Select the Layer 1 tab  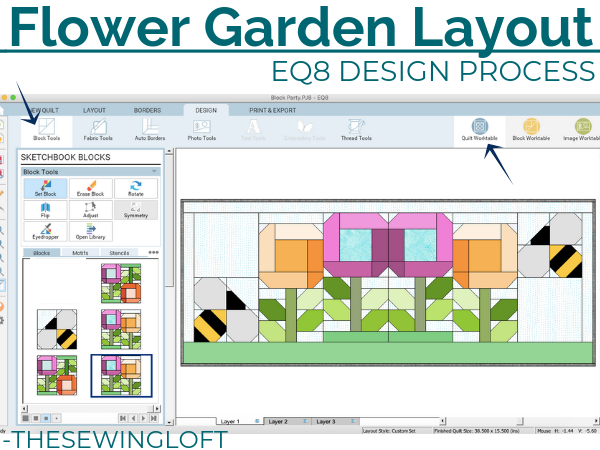[240, 421]
